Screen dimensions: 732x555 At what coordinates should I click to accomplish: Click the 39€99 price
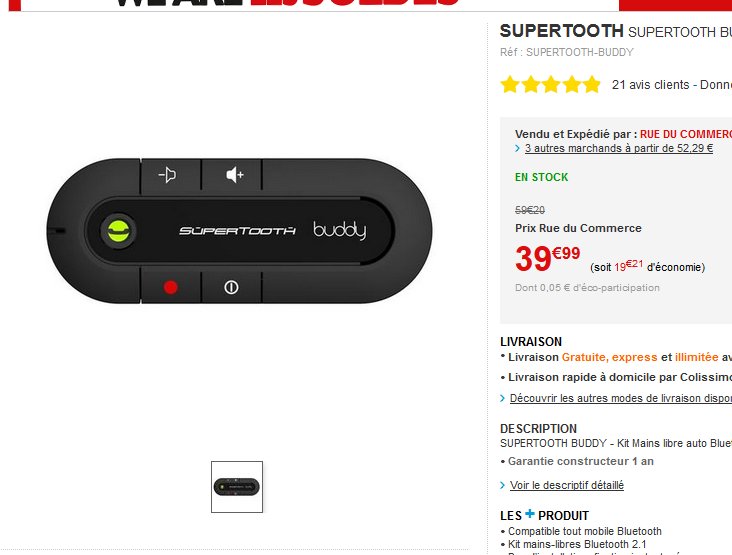tap(548, 258)
